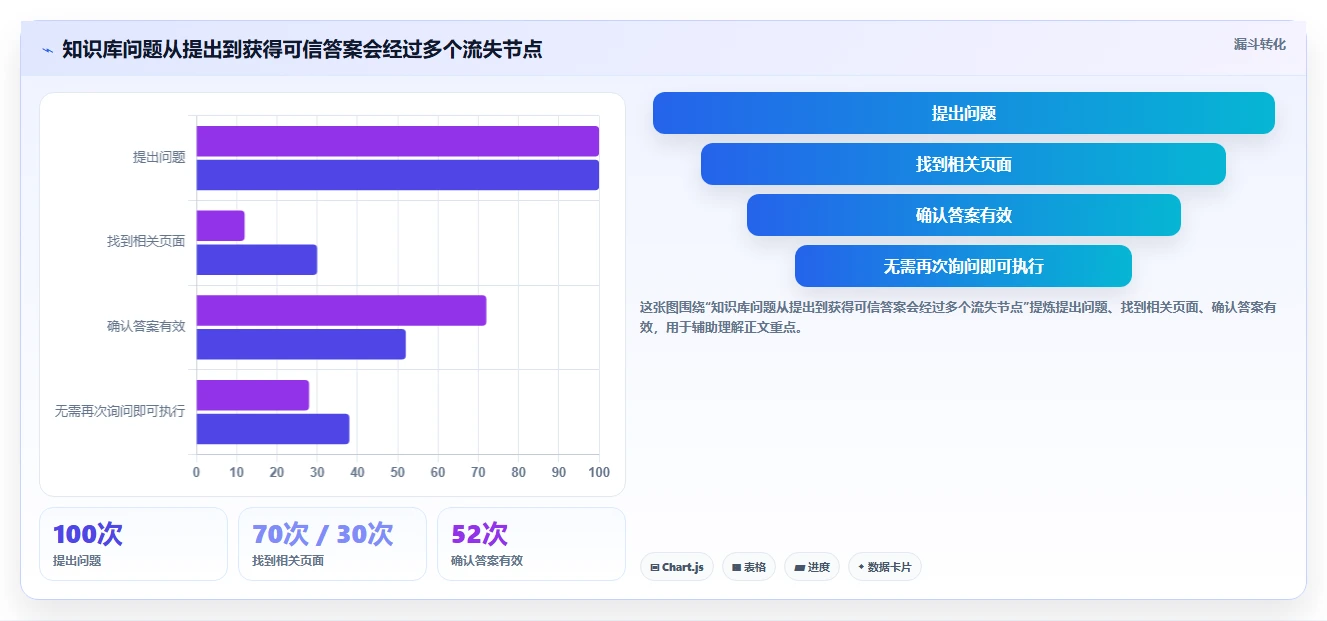Click the 52次 stat card
1327x621 pixels.
pyautogui.click(x=531, y=544)
